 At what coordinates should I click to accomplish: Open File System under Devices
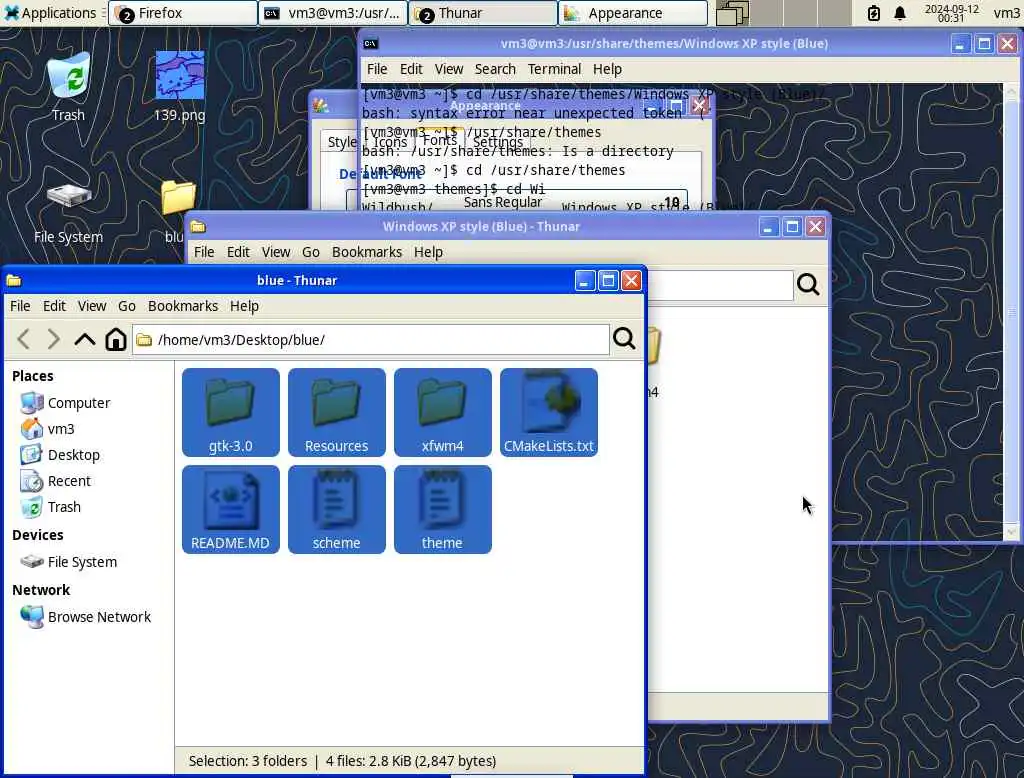point(69,562)
